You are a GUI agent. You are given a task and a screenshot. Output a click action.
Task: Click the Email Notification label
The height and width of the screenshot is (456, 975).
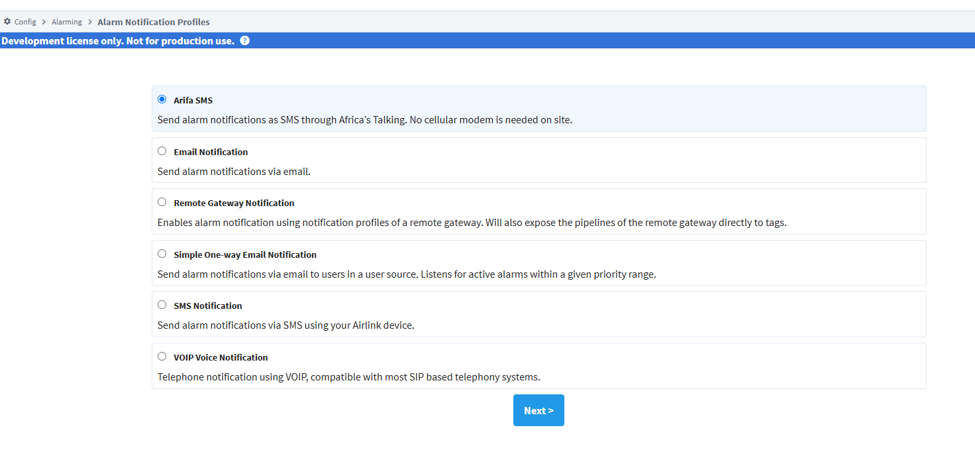[211, 152]
